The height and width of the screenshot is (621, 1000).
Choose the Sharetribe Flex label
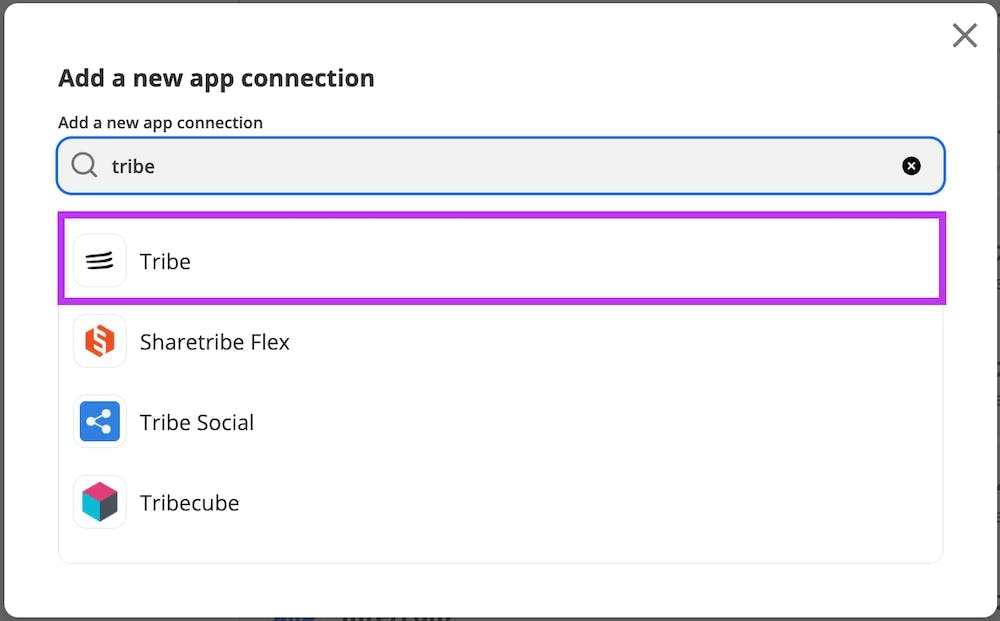pos(214,342)
